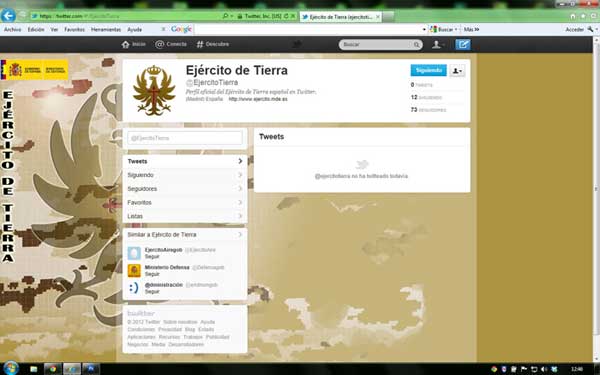
Task: Open Photoshop from the taskbar
Action: pos(90,369)
